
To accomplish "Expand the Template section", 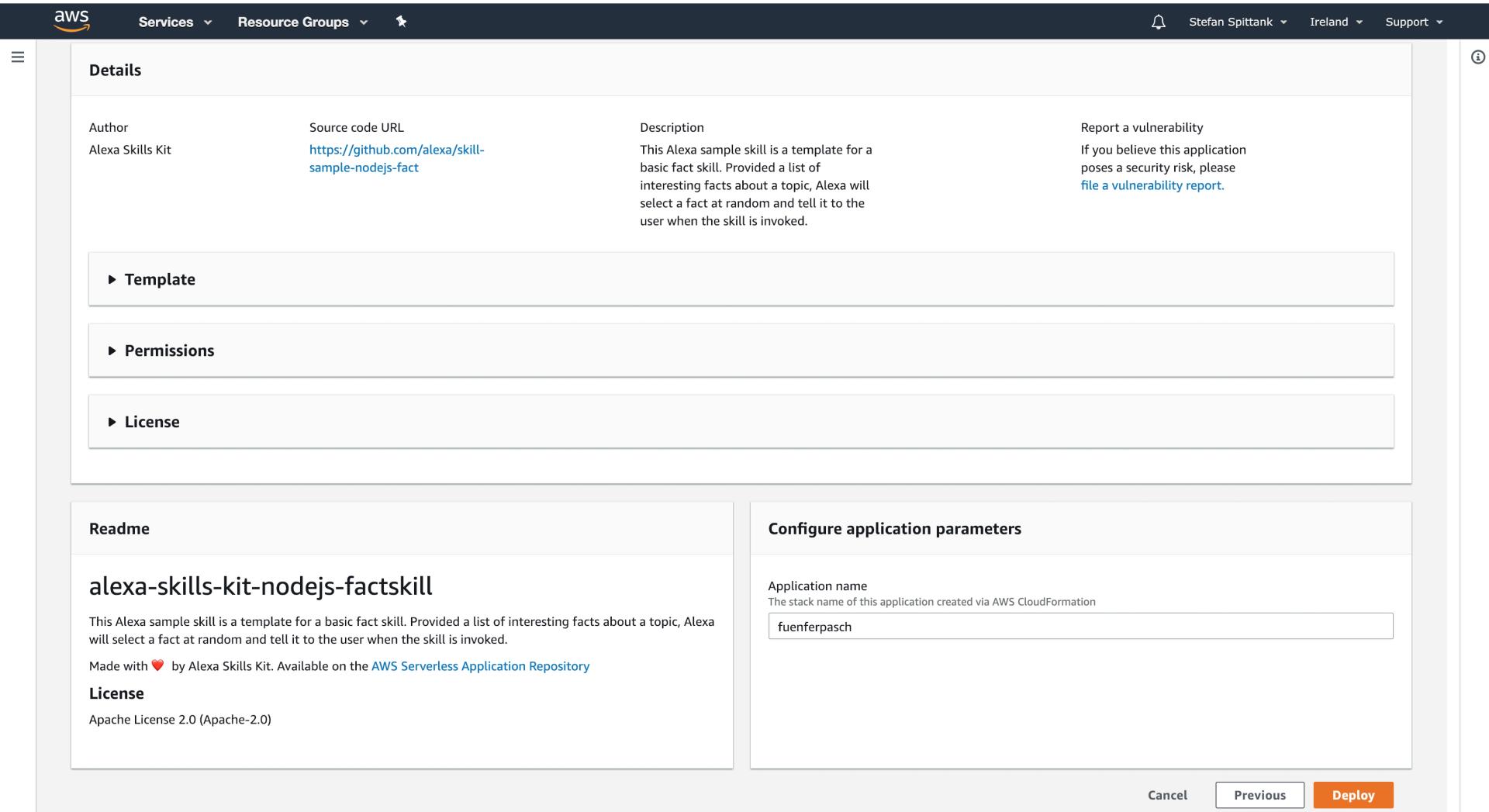I will pos(160,279).
